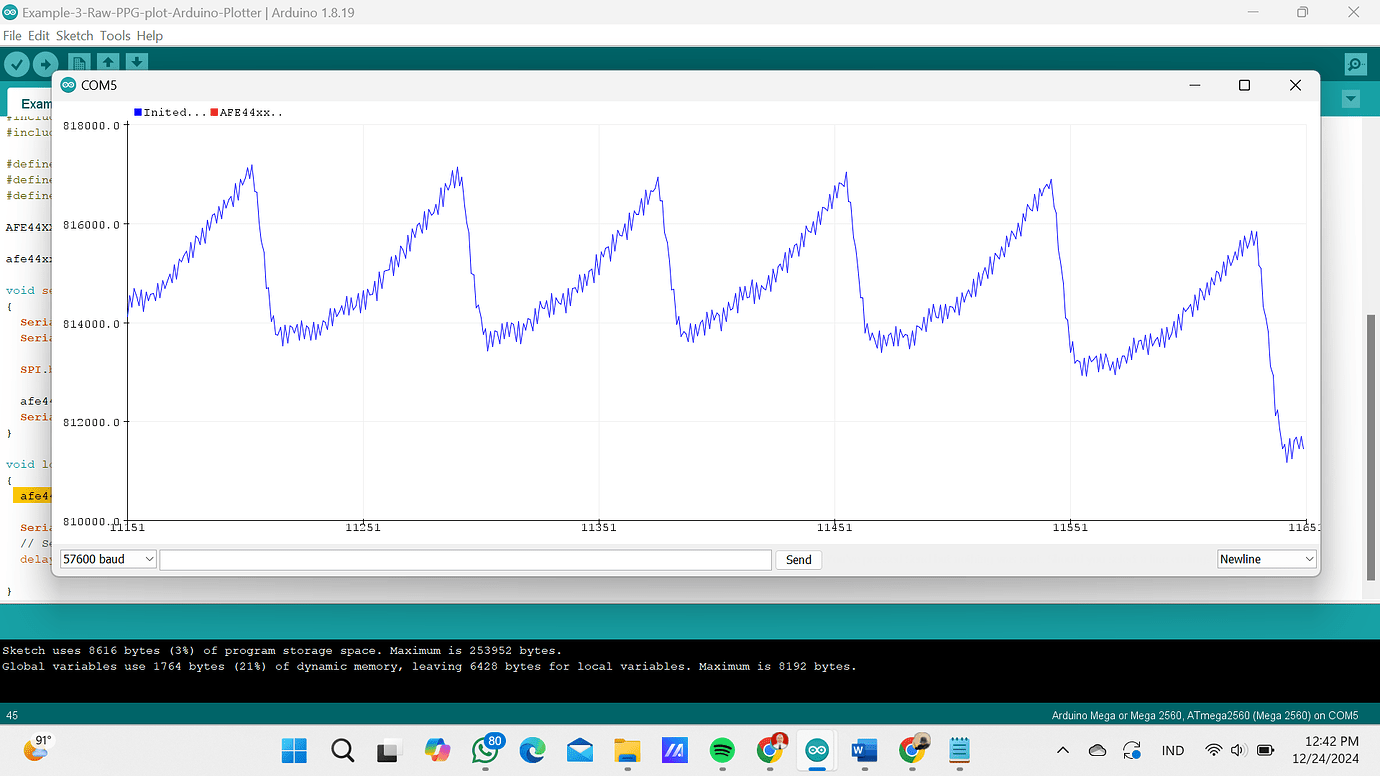
Task: Expand the hidden system tray icons chevron
Action: click(1062, 750)
